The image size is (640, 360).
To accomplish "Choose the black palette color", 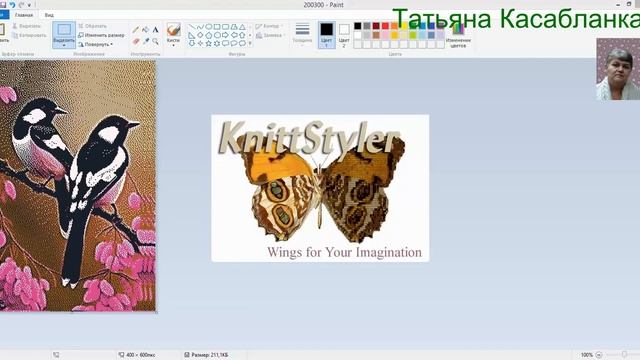I will (x=358, y=26).
